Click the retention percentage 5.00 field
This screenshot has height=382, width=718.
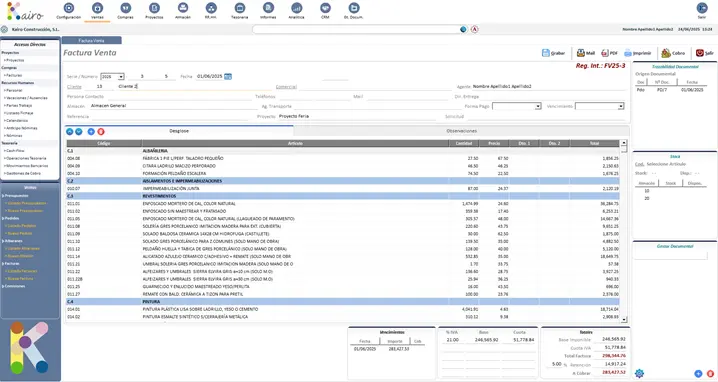pyautogui.click(x=556, y=364)
